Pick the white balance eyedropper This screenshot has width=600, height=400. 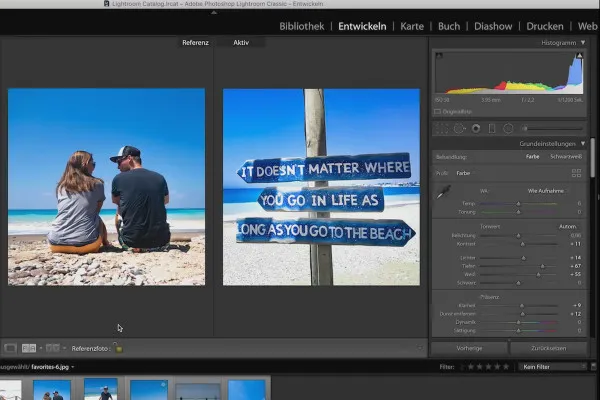click(443, 193)
